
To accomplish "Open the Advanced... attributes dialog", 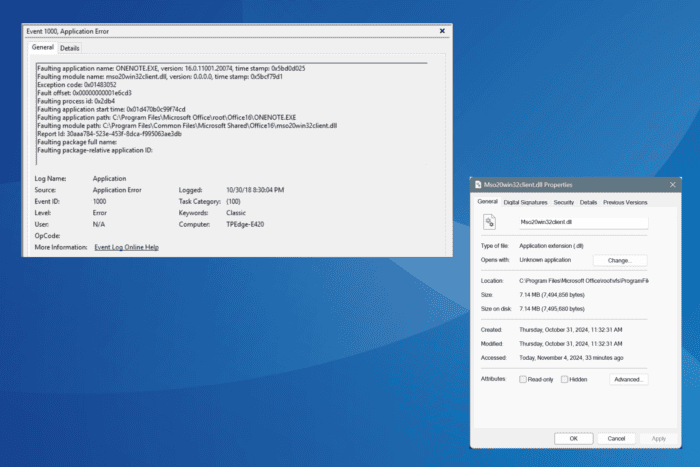I will (627, 379).
